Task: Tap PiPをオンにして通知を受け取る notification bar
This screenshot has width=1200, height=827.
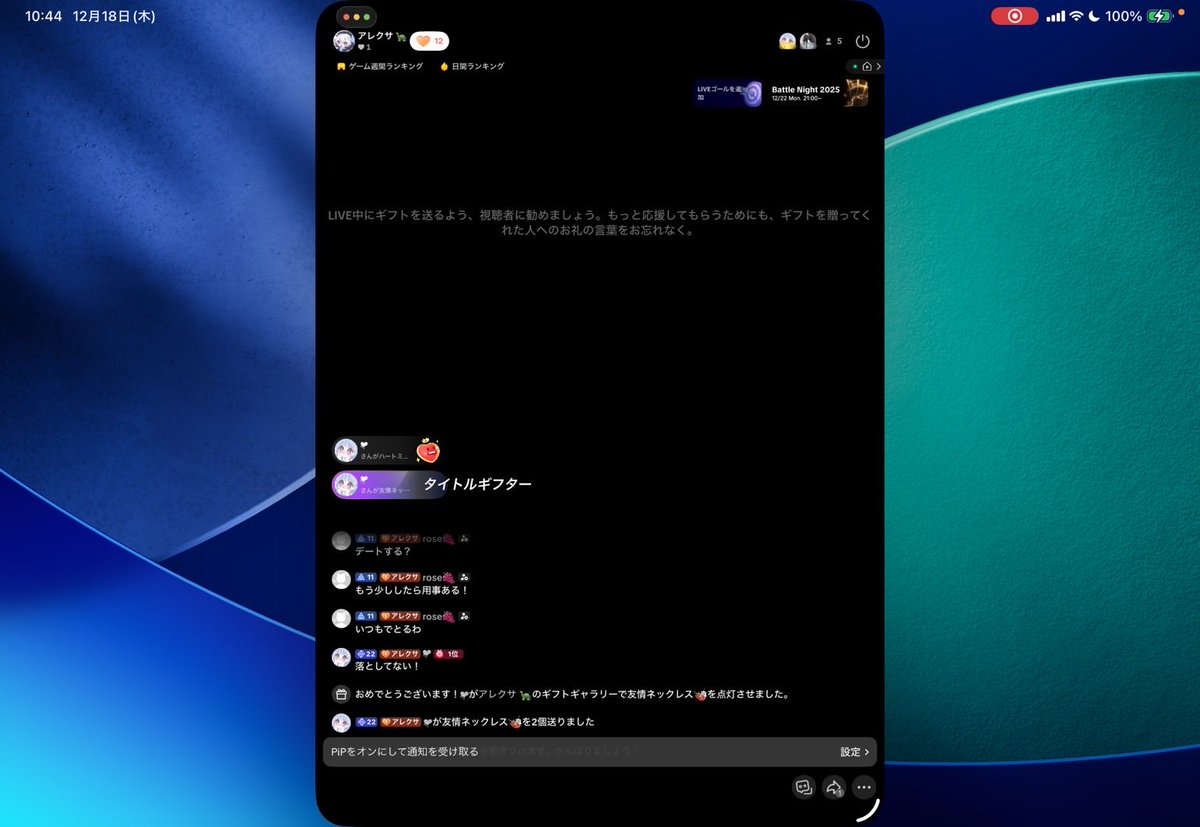Action: click(600, 752)
